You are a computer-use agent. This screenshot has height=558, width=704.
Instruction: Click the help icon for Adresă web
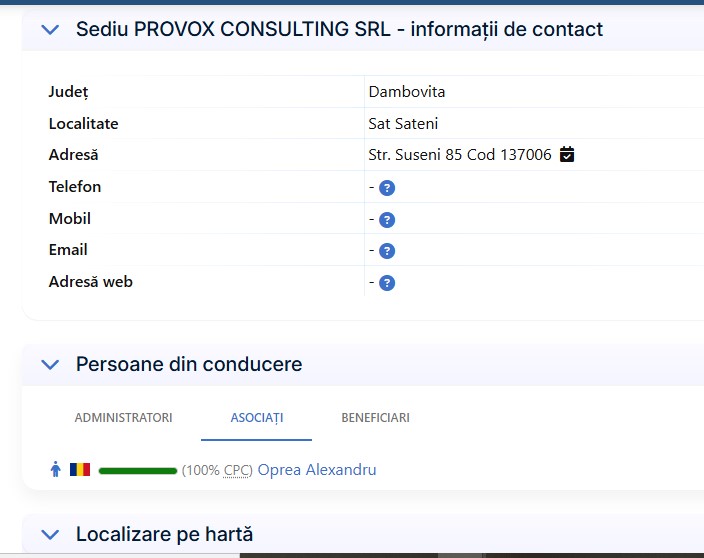[387, 283]
